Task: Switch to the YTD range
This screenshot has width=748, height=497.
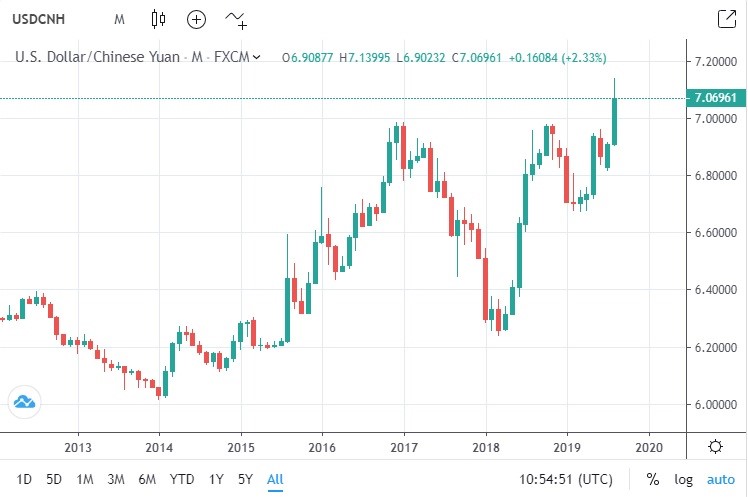Action: click(182, 479)
